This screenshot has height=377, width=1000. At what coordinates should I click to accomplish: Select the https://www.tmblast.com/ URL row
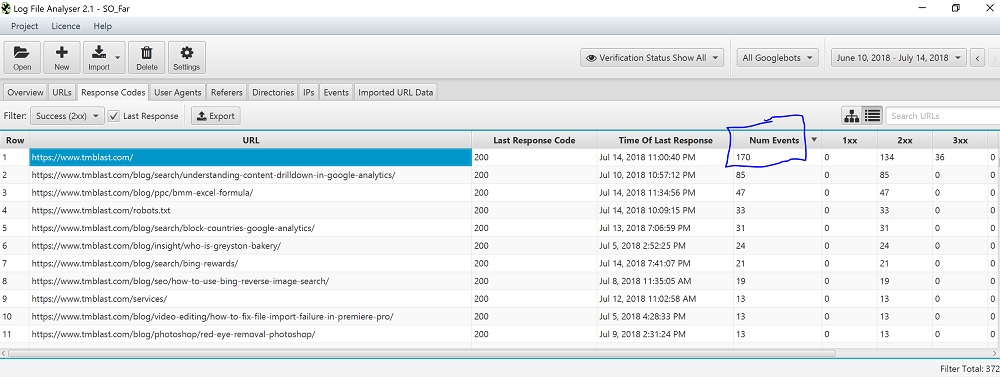click(251, 157)
